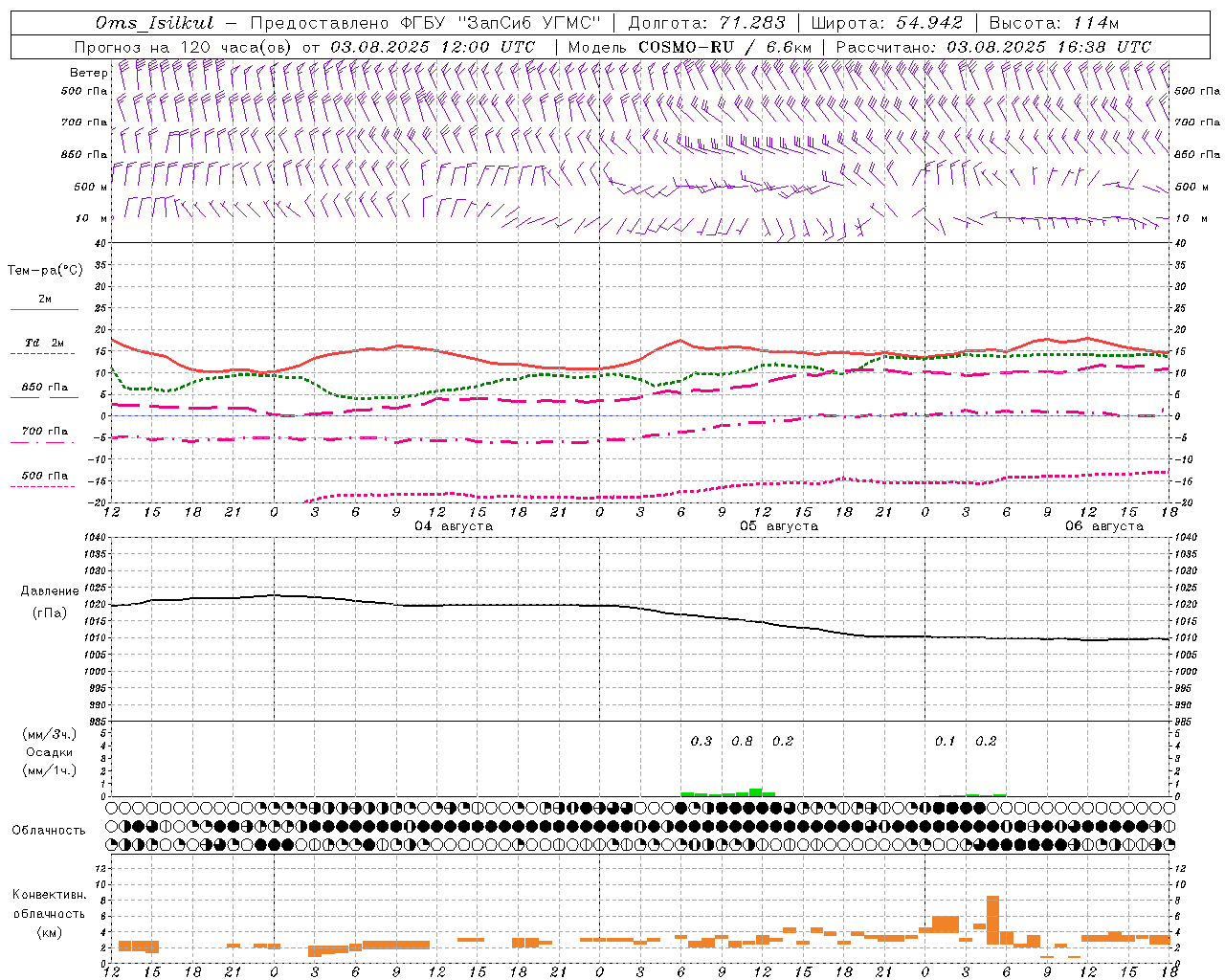Click the Облачность row label
Image resolution: width=1225 pixels, height=980 pixels.
pos(49,831)
